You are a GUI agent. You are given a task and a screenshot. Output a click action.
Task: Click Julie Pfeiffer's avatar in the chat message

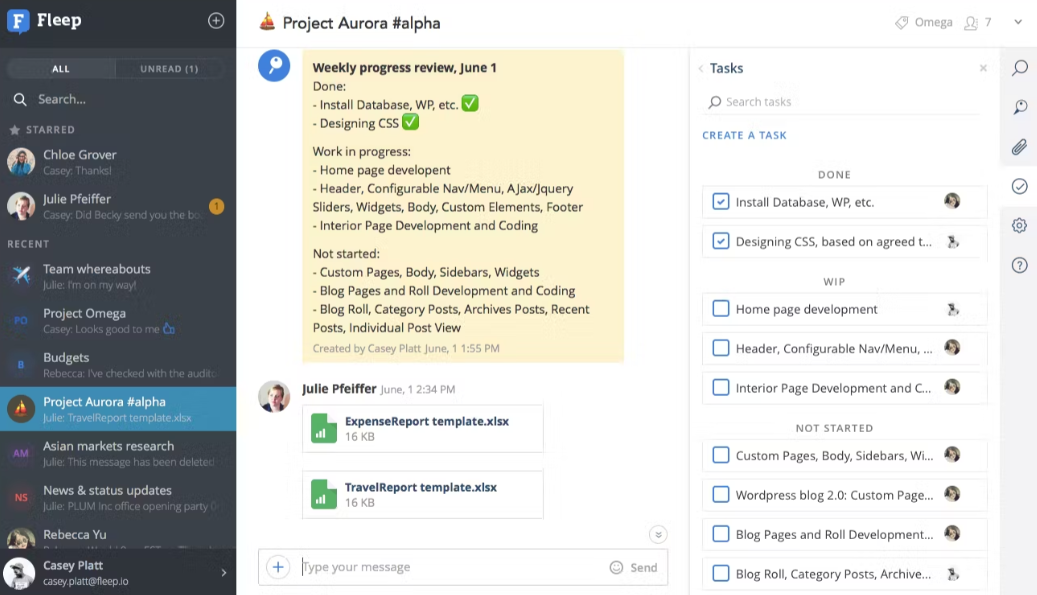274,396
